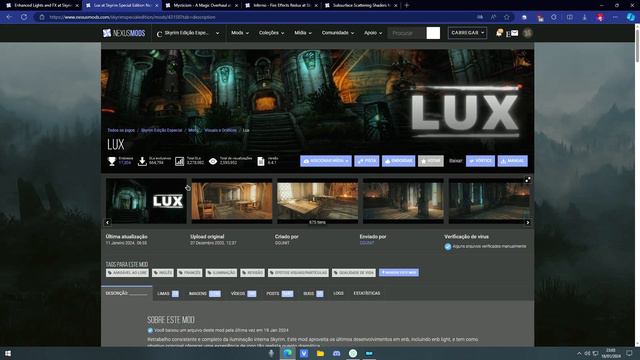Click the taskbar microphone icon
Viewport: 640px width, 360px height.
tap(271, 353)
